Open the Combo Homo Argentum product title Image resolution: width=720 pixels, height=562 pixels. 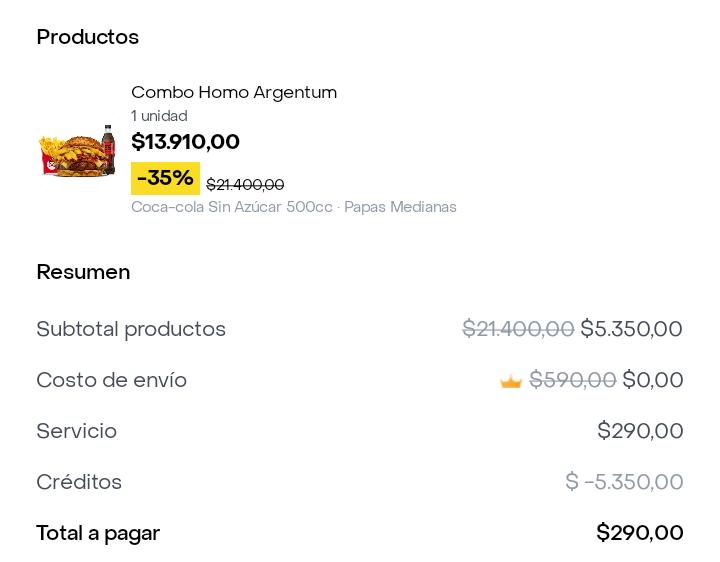click(x=234, y=92)
